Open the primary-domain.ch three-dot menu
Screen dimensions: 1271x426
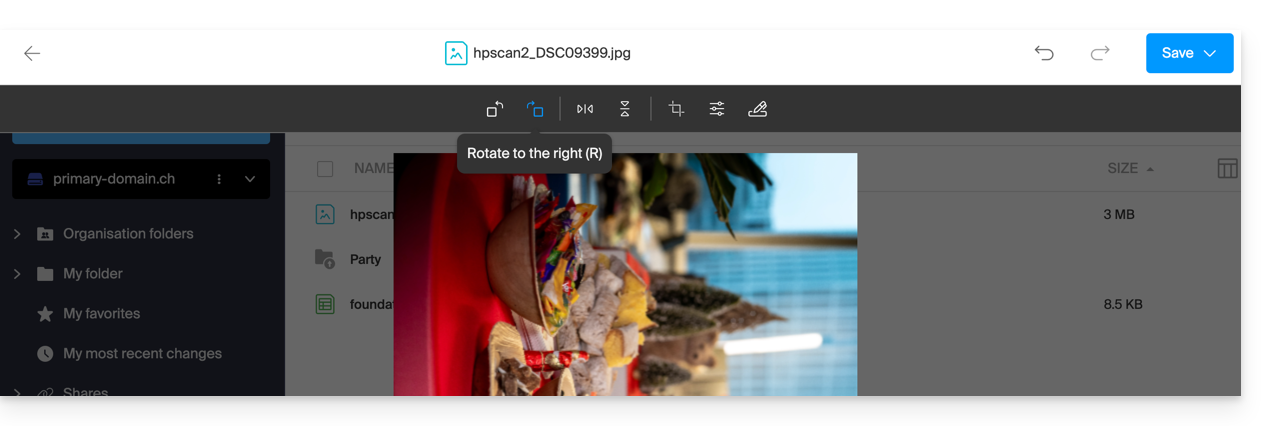(x=219, y=179)
